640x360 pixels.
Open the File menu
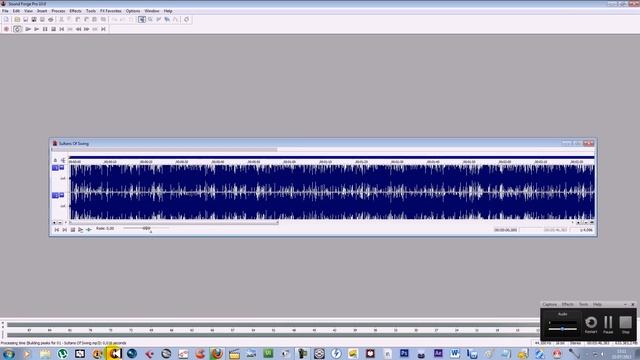pos(5,11)
